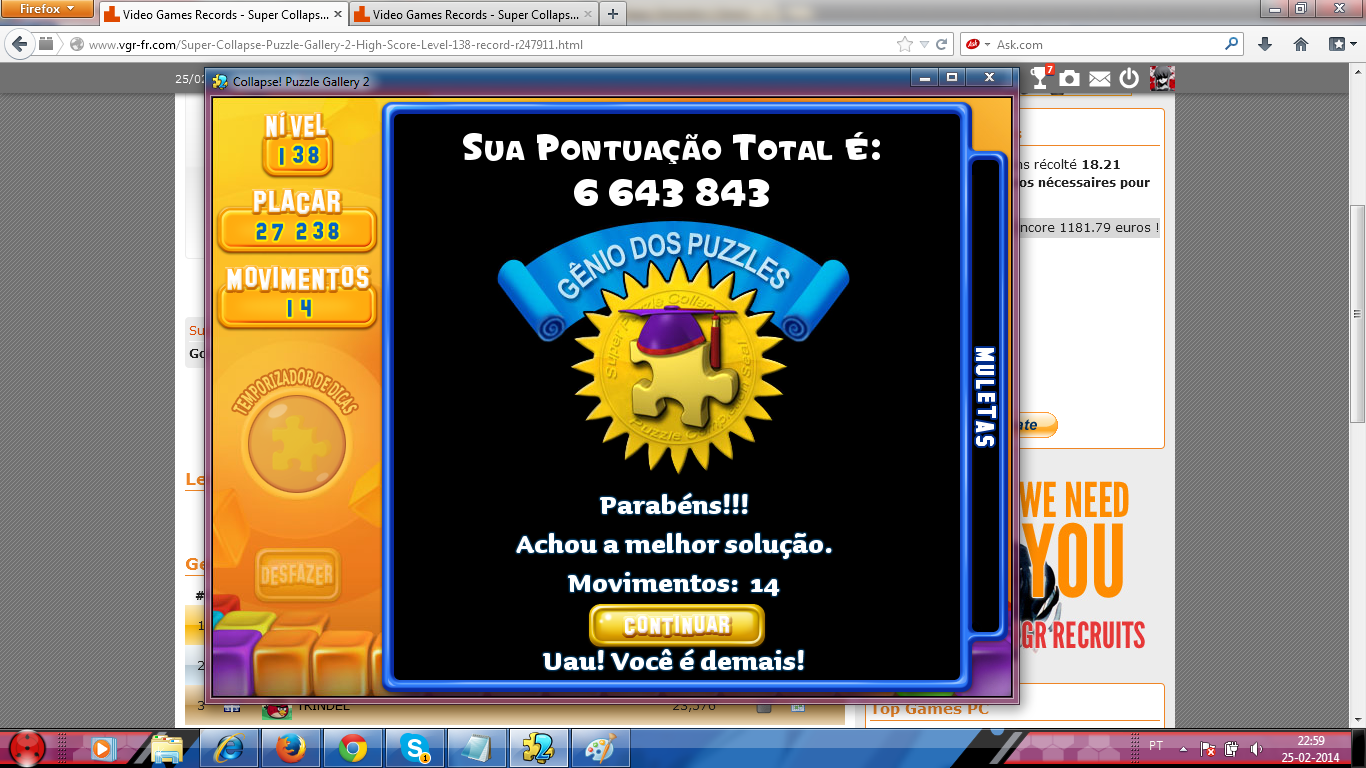Open site messages via envelope icon
Image resolution: width=1366 pixels, height=768 pixels.
point(1099,78)
